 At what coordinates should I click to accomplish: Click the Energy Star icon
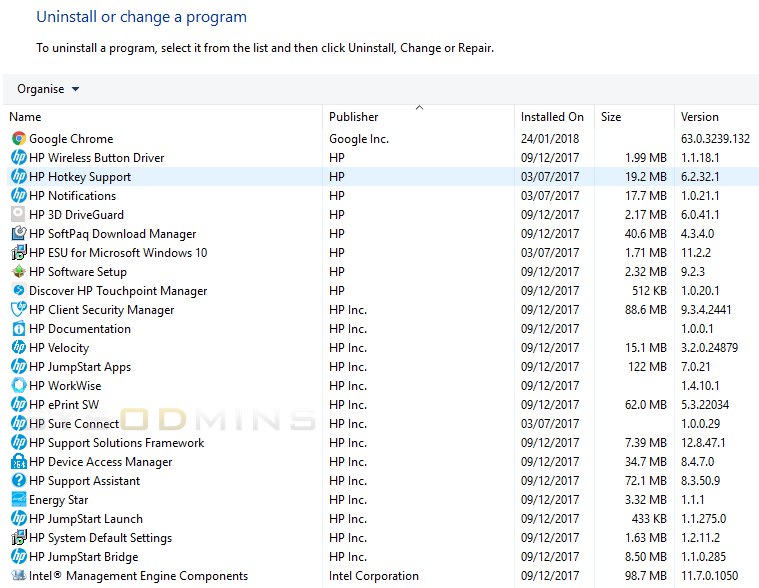tap(18, 499)
